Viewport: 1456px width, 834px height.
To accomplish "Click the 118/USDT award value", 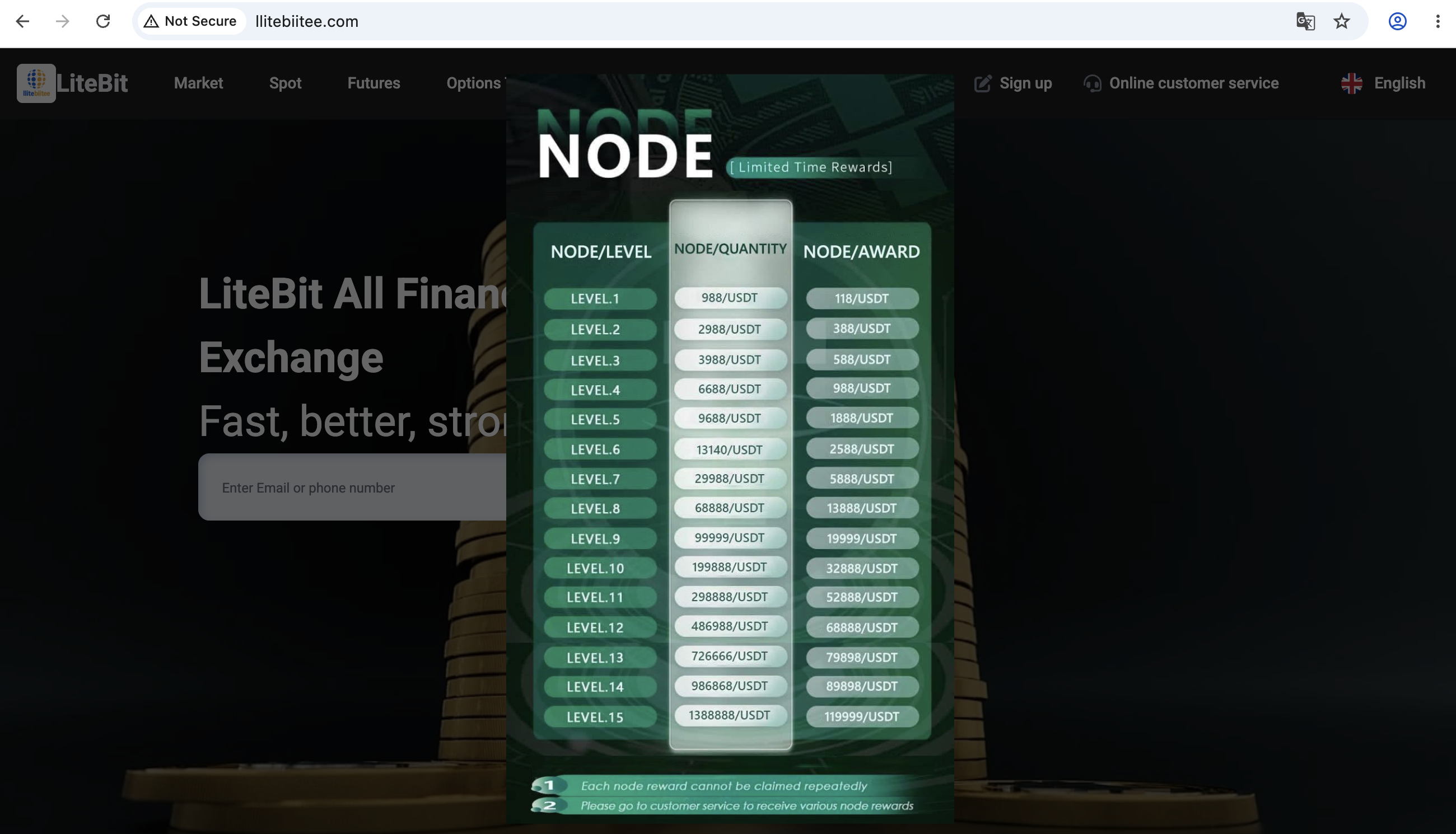I will point(862,298).
